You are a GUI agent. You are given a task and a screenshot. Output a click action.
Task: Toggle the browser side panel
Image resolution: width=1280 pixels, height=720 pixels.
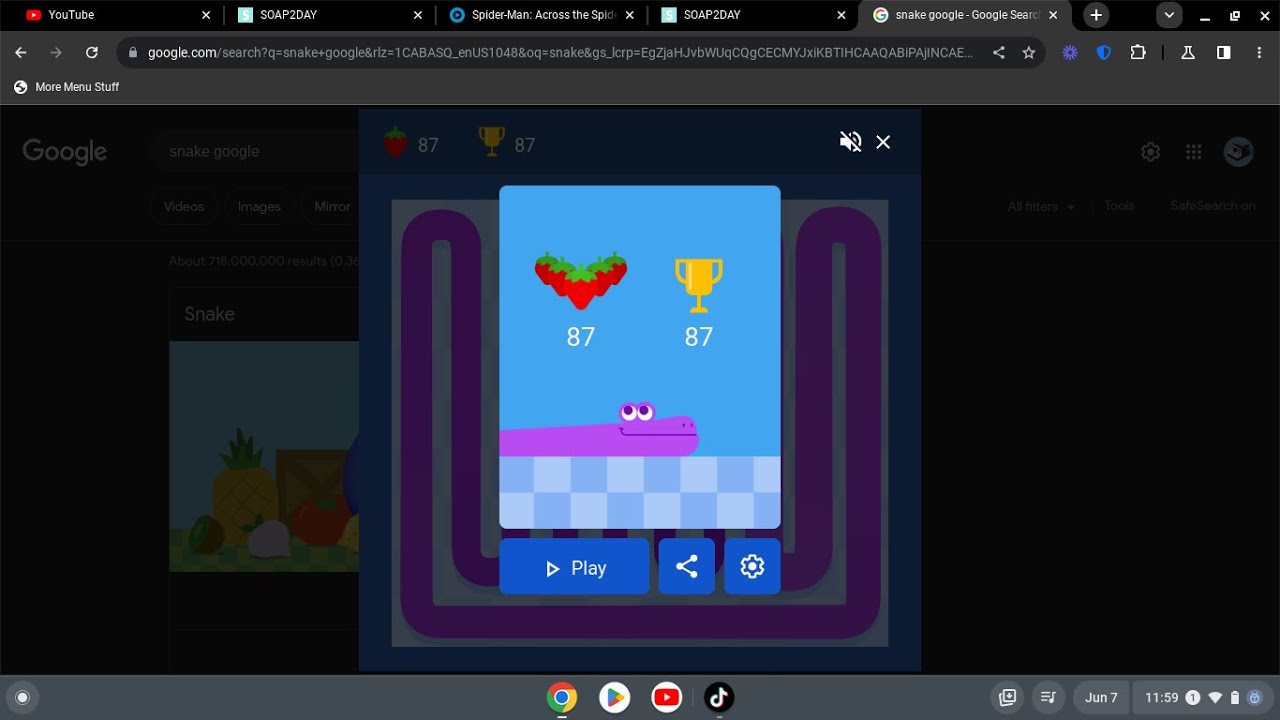coord(1224,53)
